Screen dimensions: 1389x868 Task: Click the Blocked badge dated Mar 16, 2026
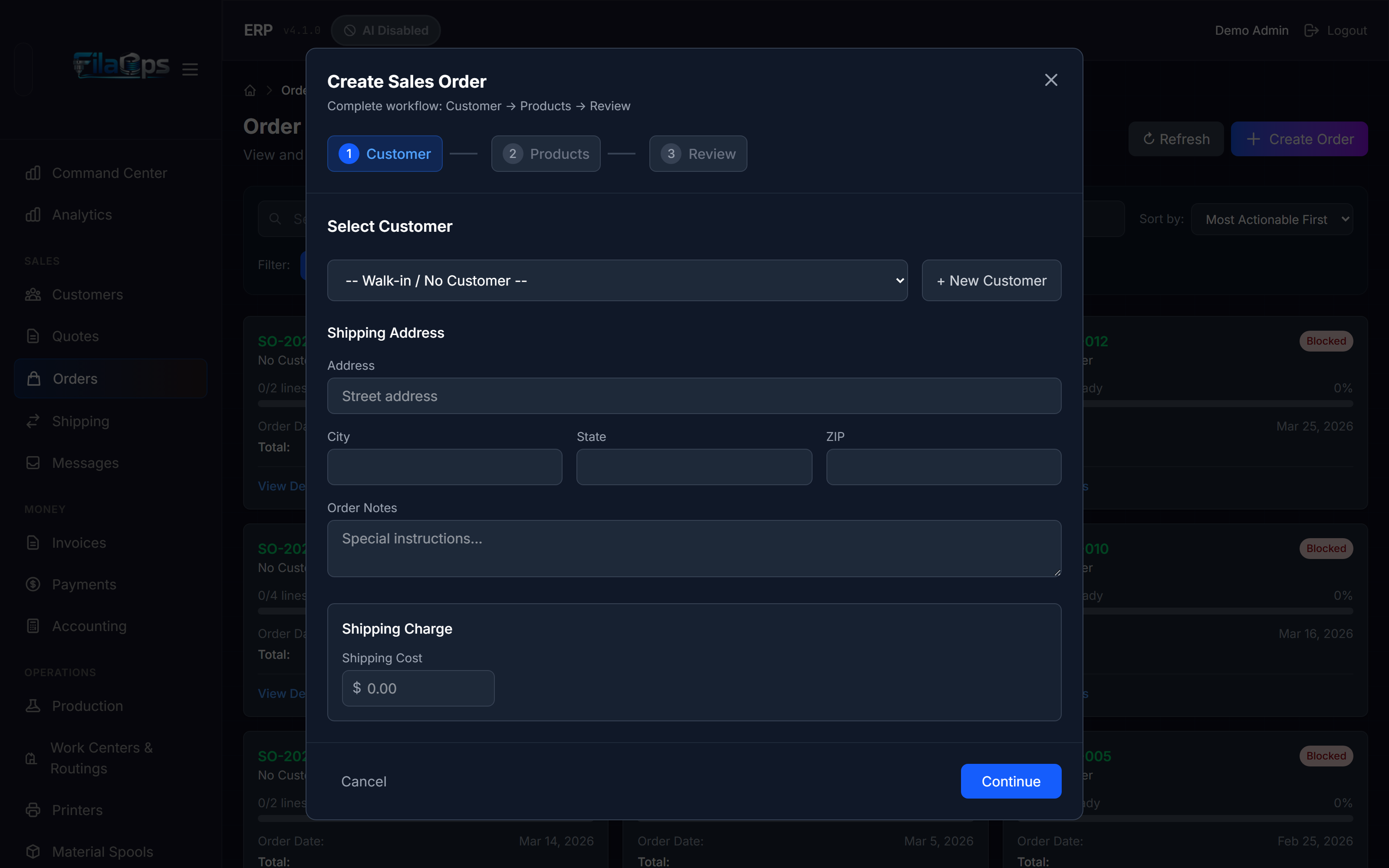click(x=1326, y=548)
